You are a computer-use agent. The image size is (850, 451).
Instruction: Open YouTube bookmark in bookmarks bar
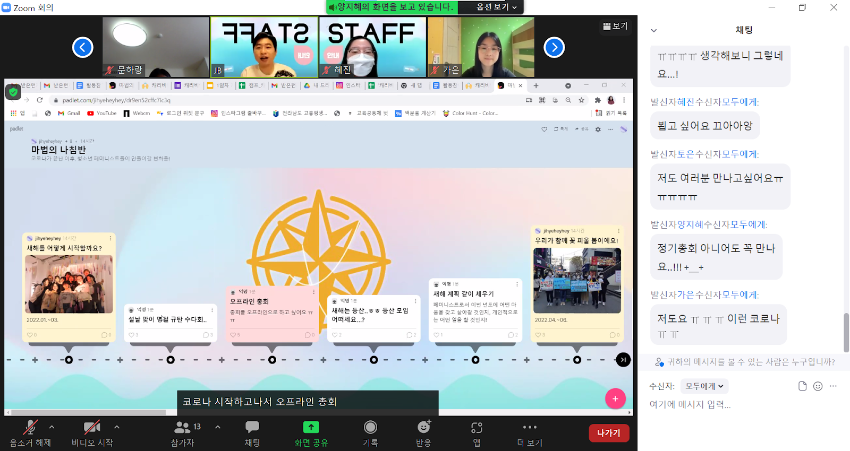(x=102, y=113)
